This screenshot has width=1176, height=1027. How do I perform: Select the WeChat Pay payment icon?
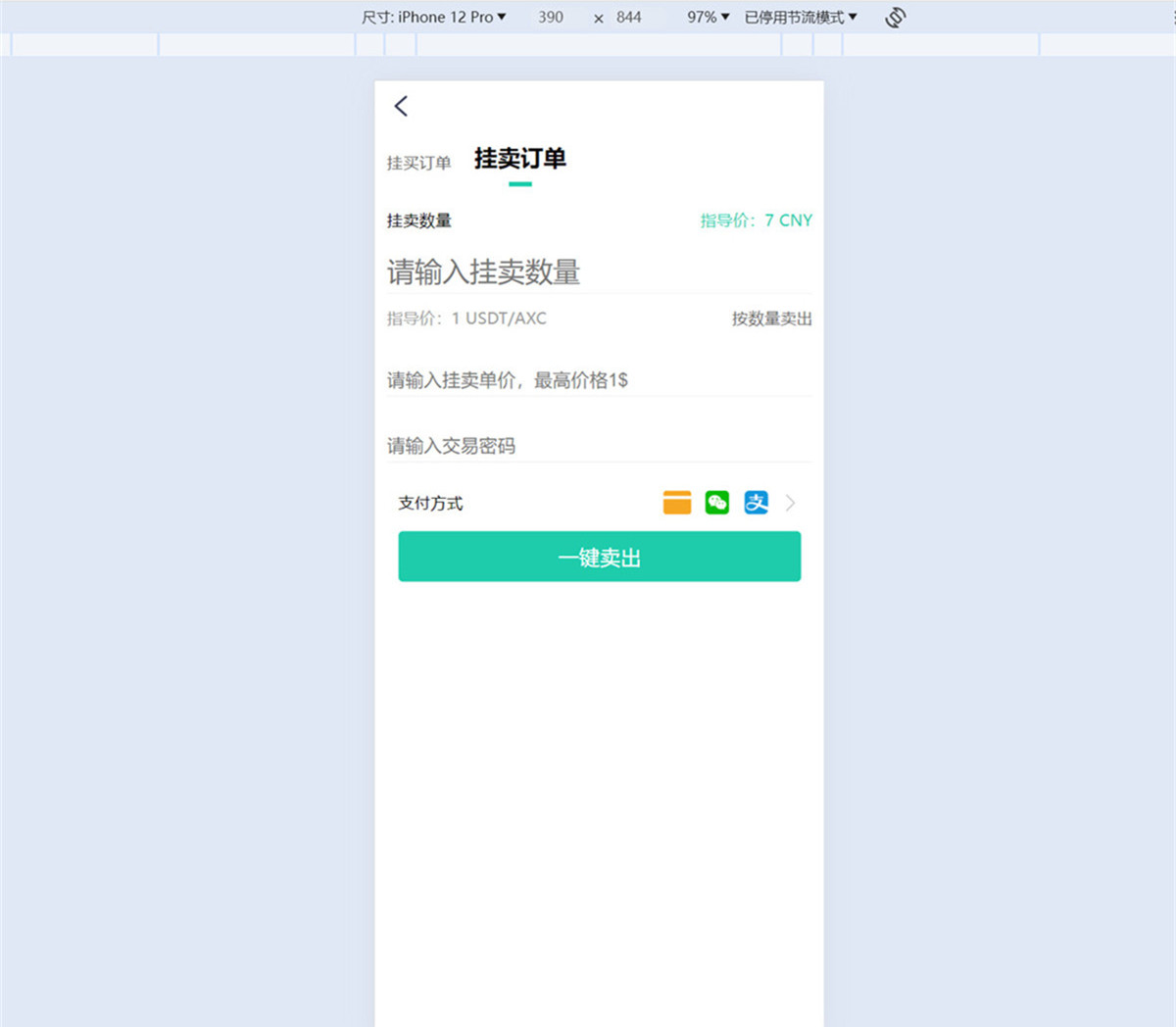[x=716, y=502]
